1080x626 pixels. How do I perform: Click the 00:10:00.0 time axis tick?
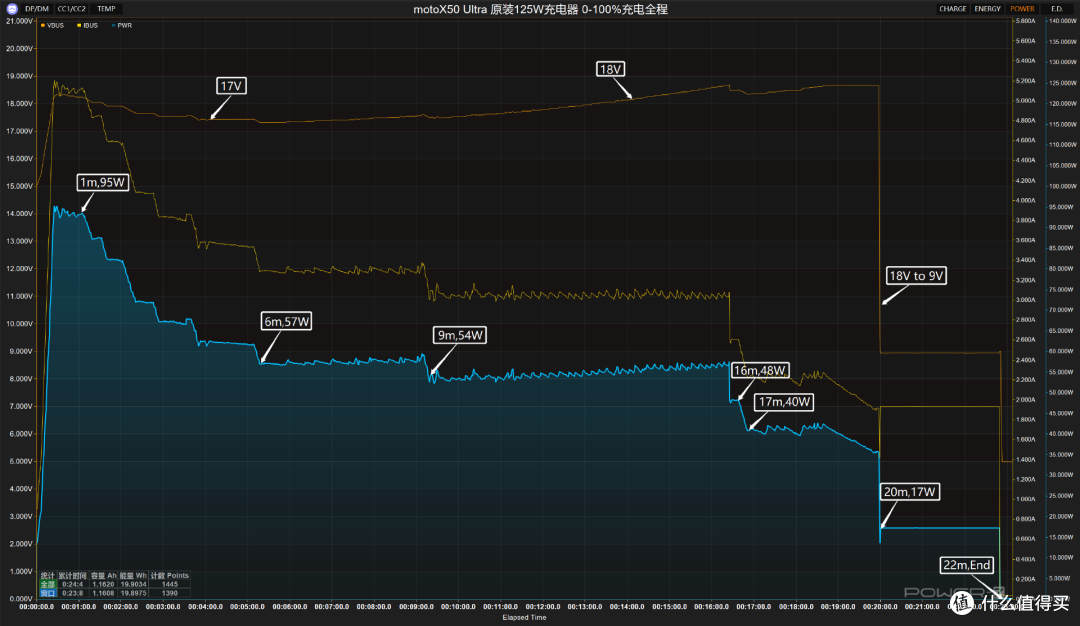(458, 607)
